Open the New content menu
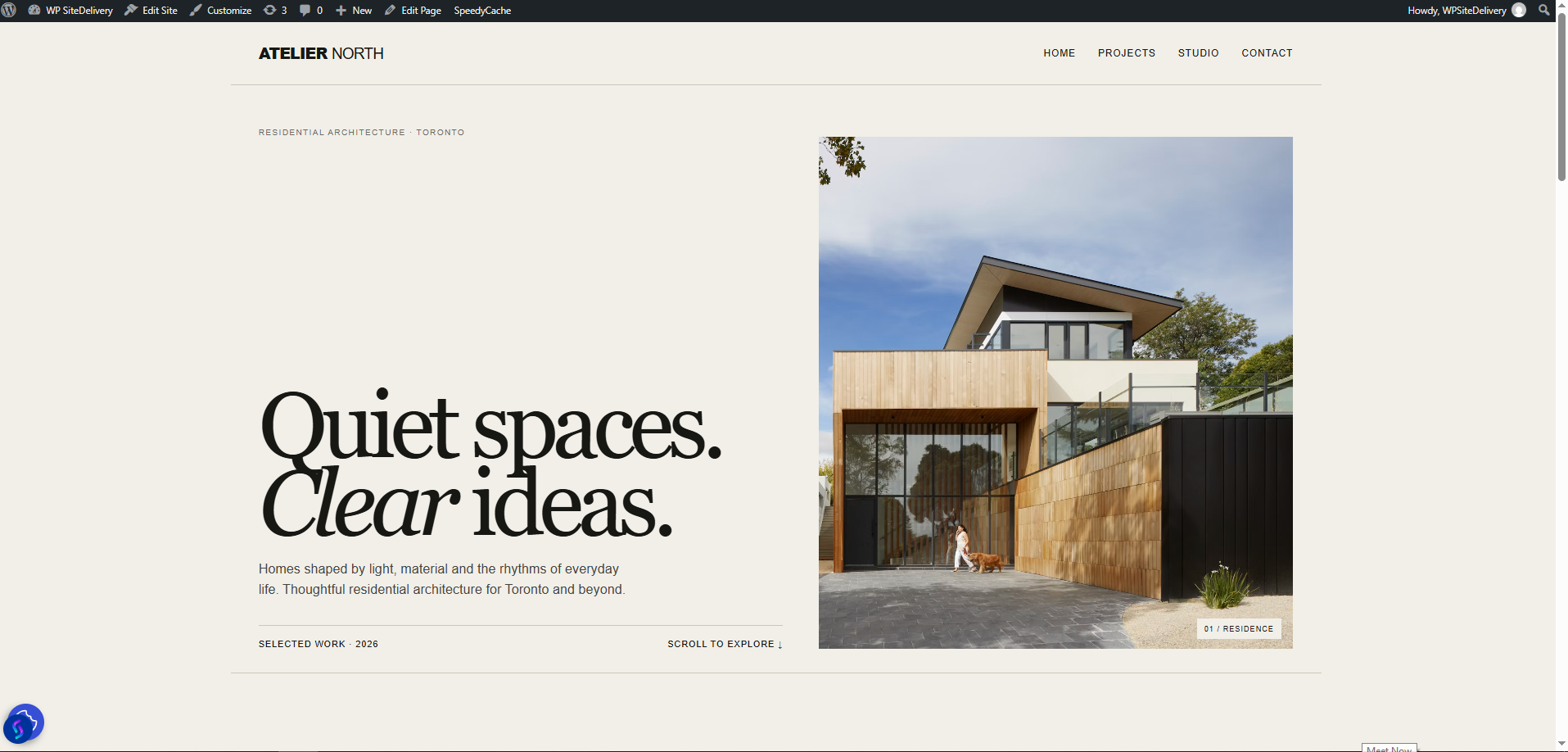The image size is (1568, 752). (354, 11)
